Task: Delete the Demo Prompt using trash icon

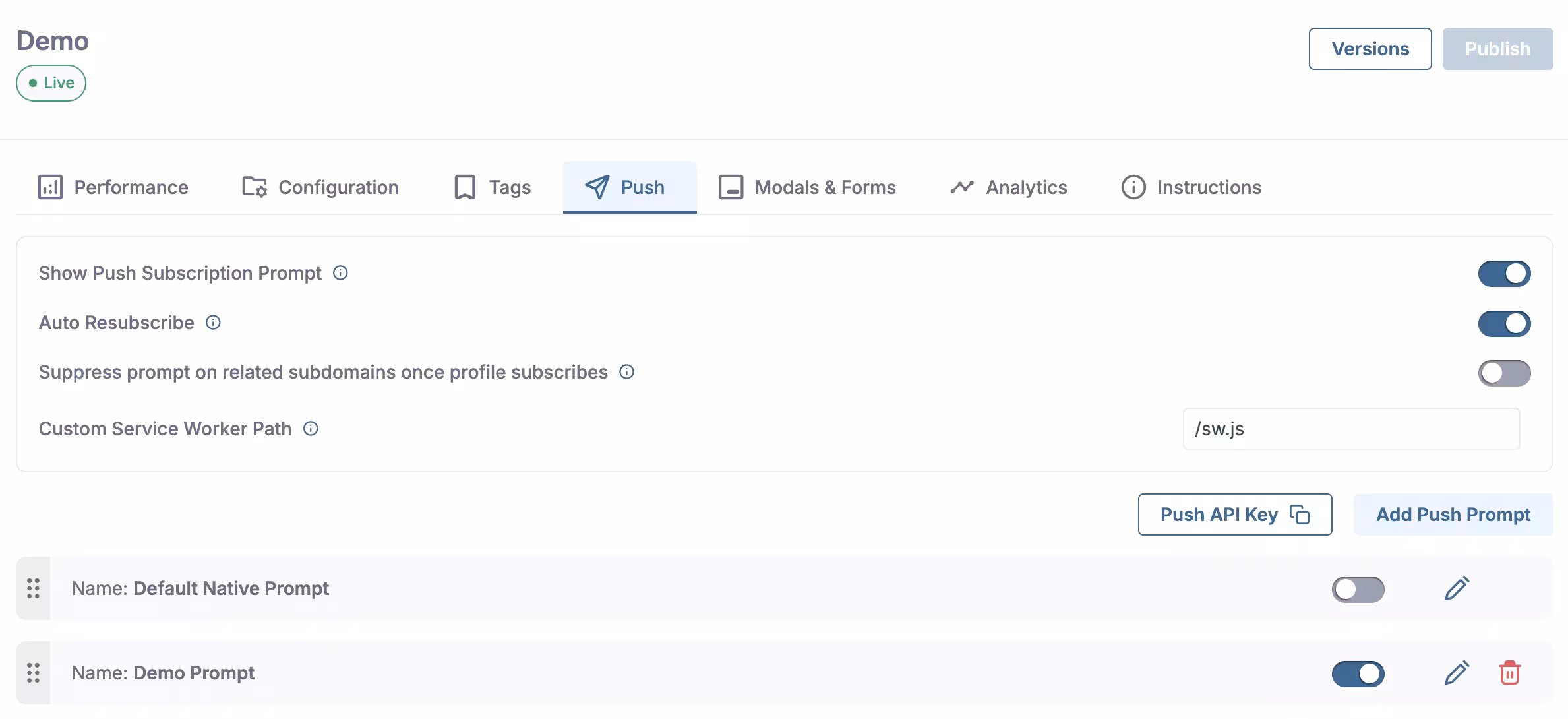Action: click(x=1509, y=673)
